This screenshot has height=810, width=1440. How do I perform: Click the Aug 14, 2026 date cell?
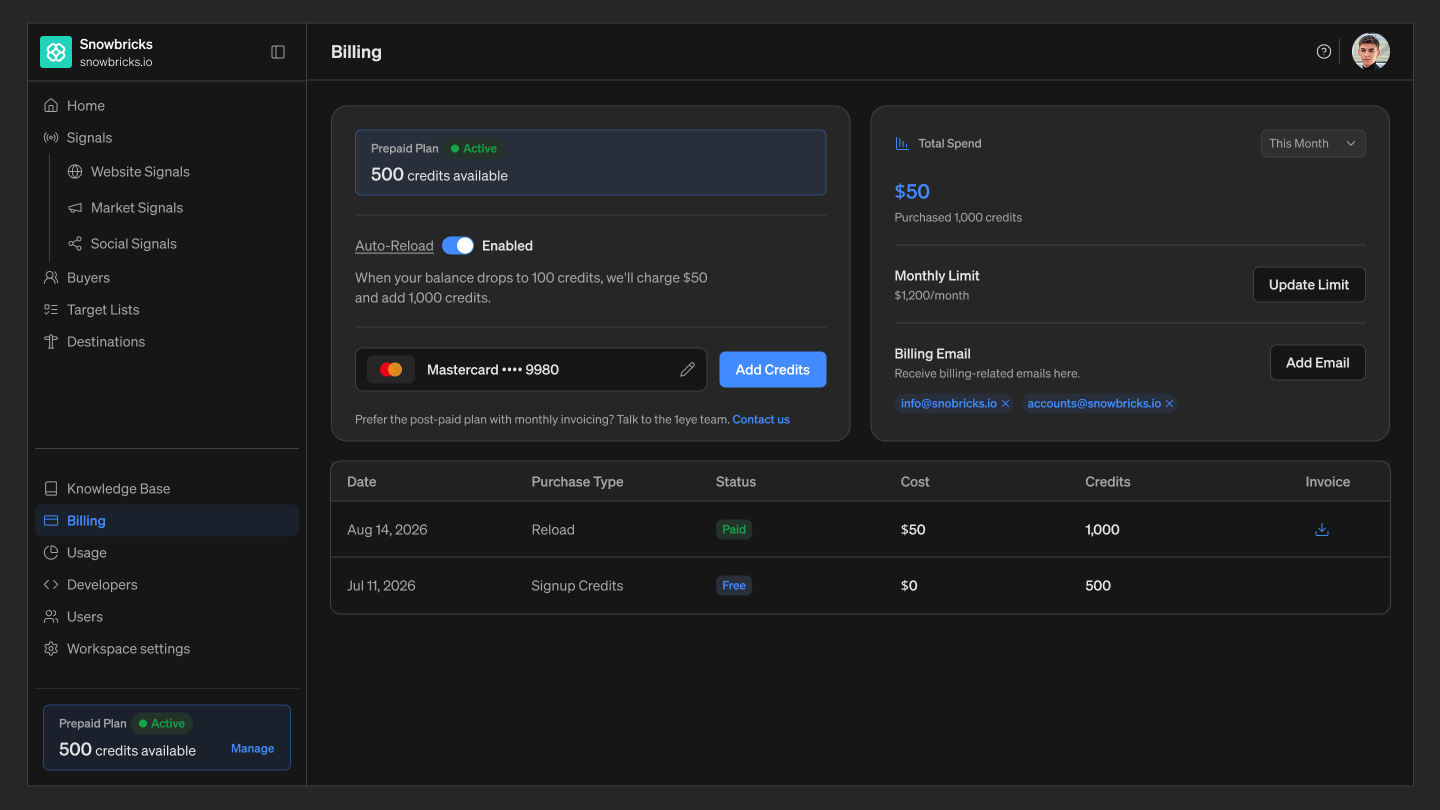tap(387, 530)
